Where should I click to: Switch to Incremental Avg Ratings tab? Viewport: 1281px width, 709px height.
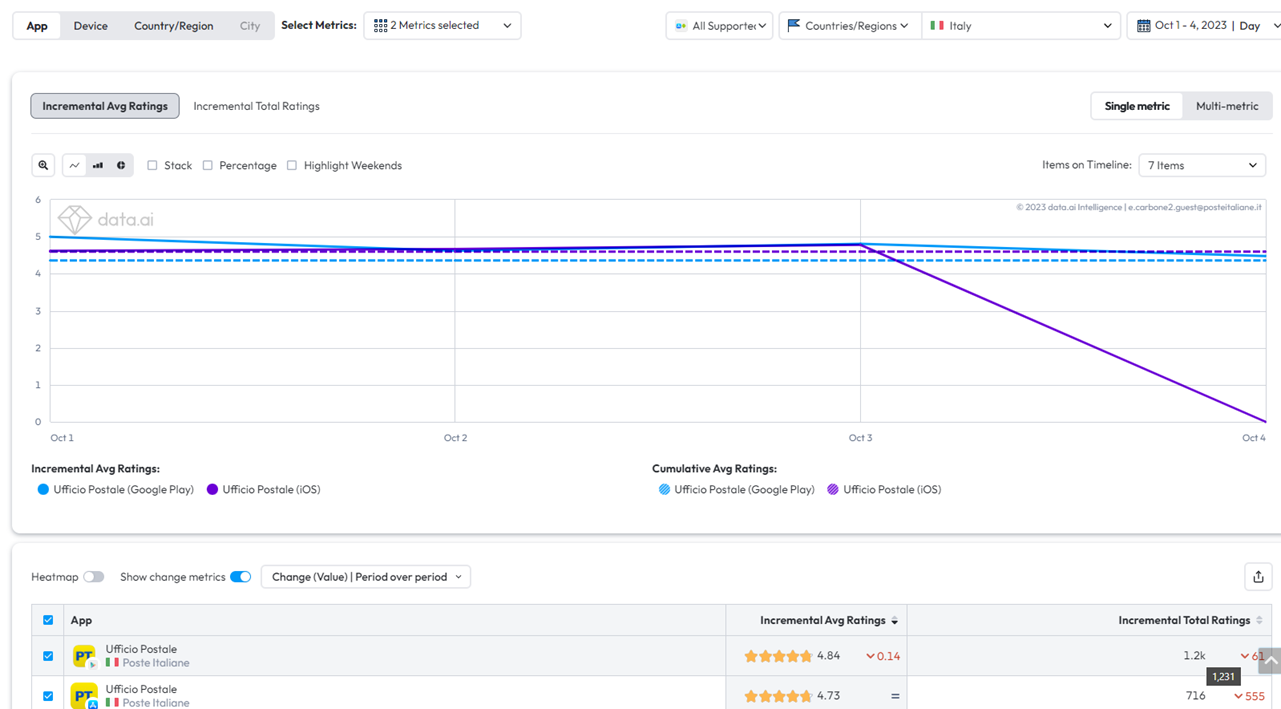tap(105, 106)
